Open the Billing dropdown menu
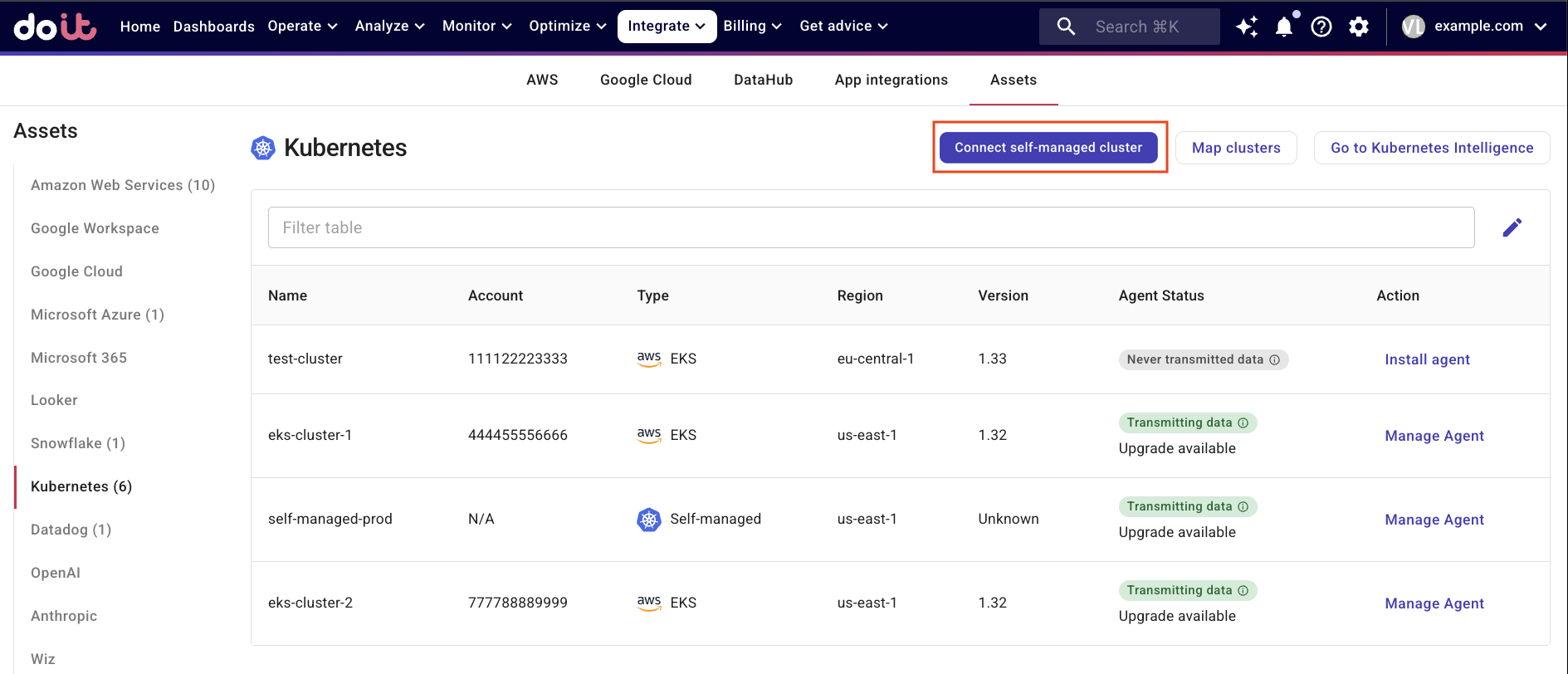 click(752, 26)
